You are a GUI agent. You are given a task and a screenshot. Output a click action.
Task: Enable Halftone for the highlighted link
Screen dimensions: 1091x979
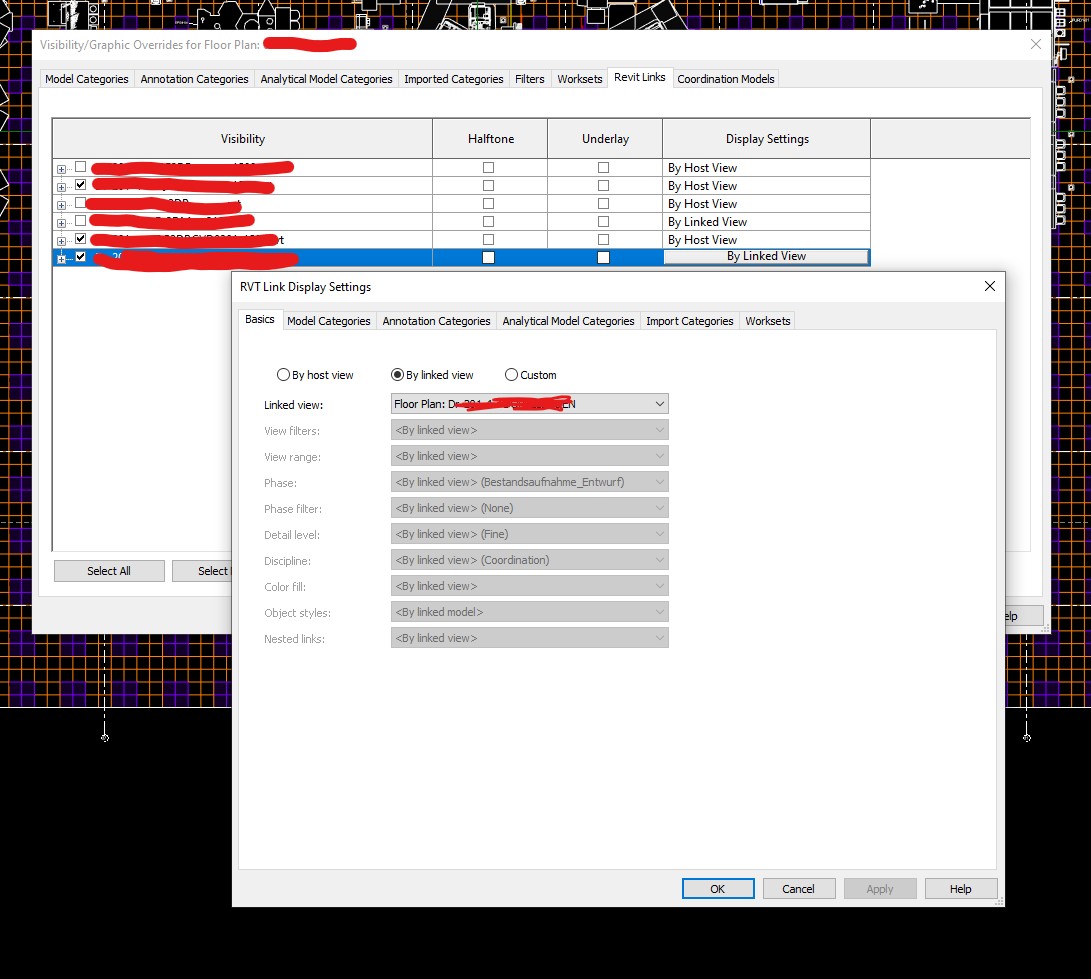coord(488,257)
